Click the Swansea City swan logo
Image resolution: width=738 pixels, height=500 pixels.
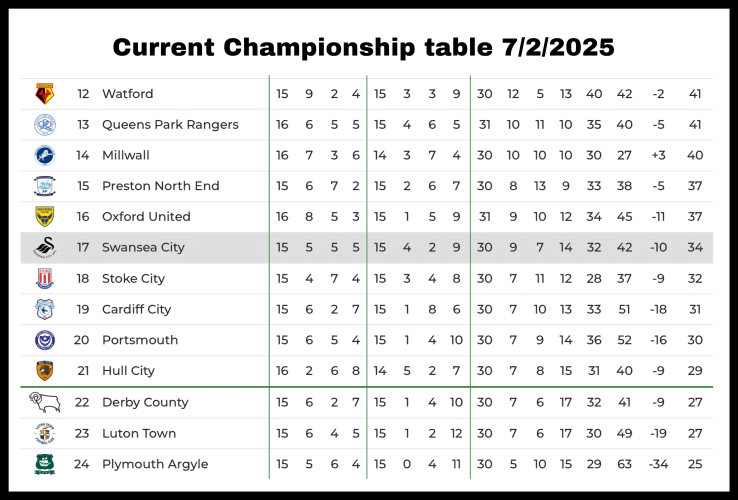[44, 248]
